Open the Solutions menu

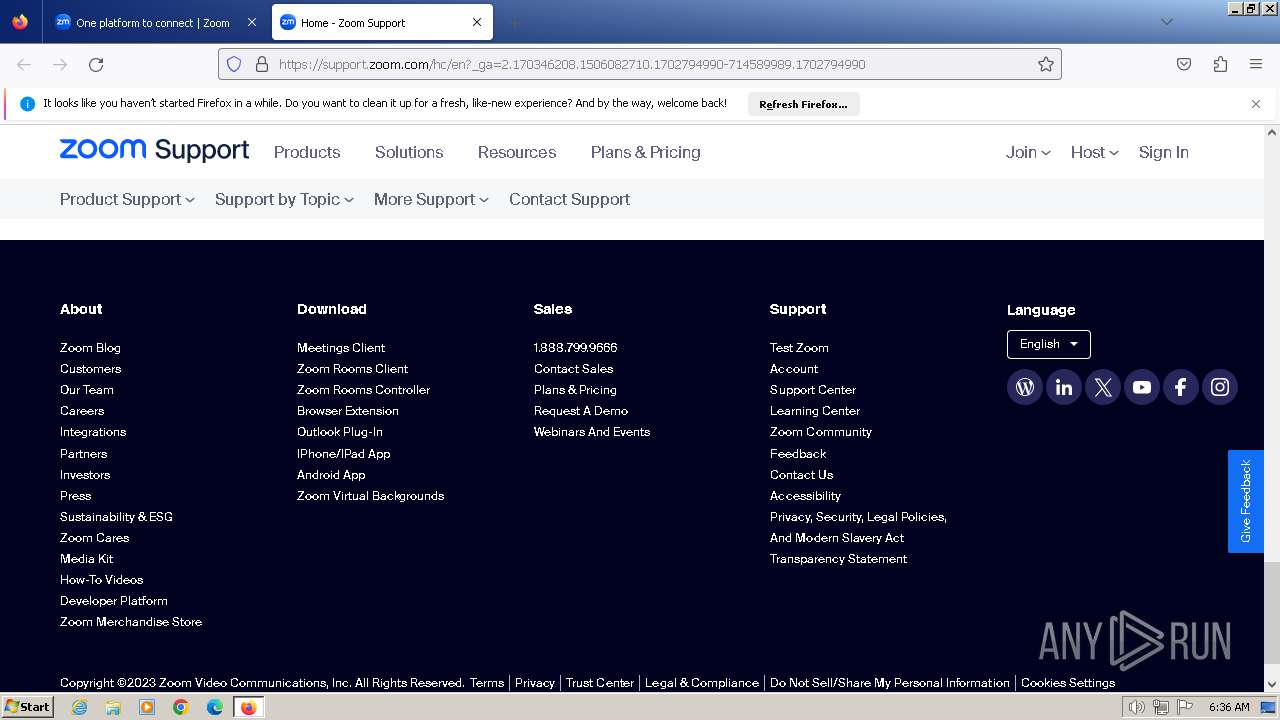click(409, 152)
